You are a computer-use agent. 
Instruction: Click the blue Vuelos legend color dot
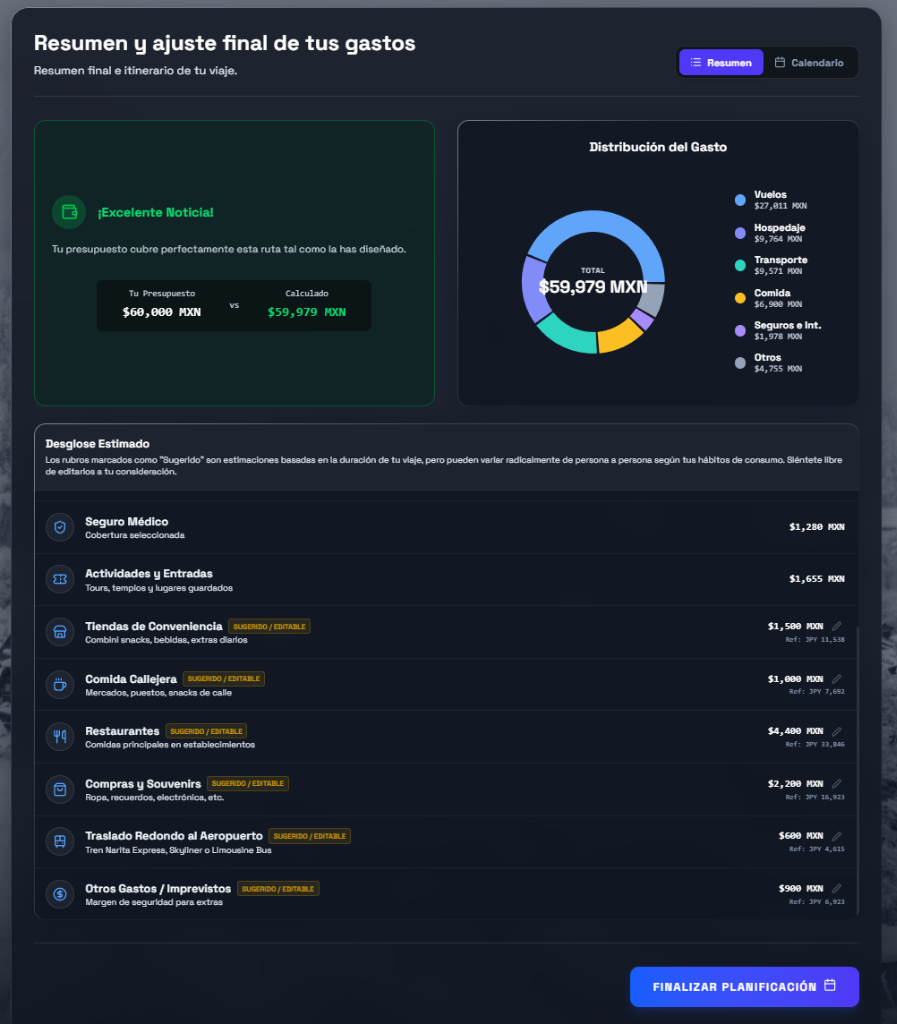pos(740,200)
